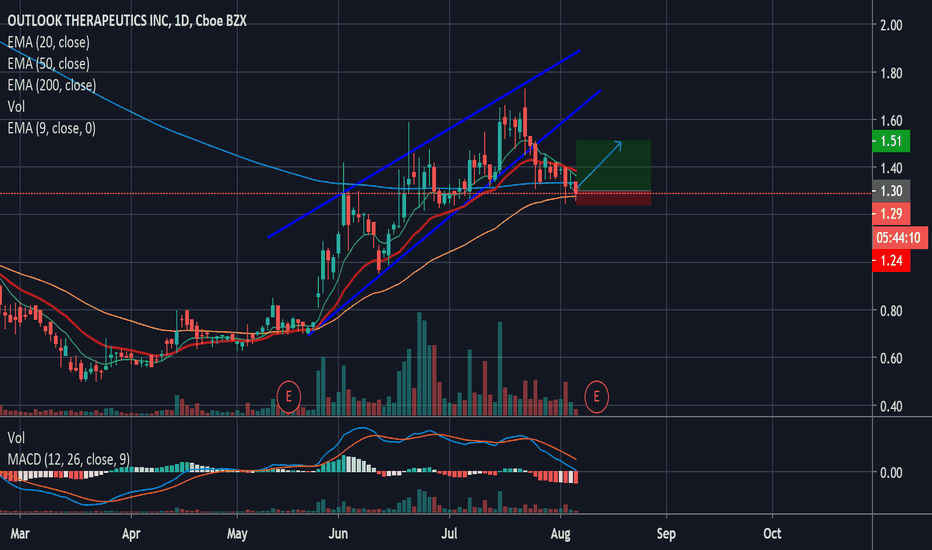
Task: Click the 0.00 MACD axis label
Action: 891,473
